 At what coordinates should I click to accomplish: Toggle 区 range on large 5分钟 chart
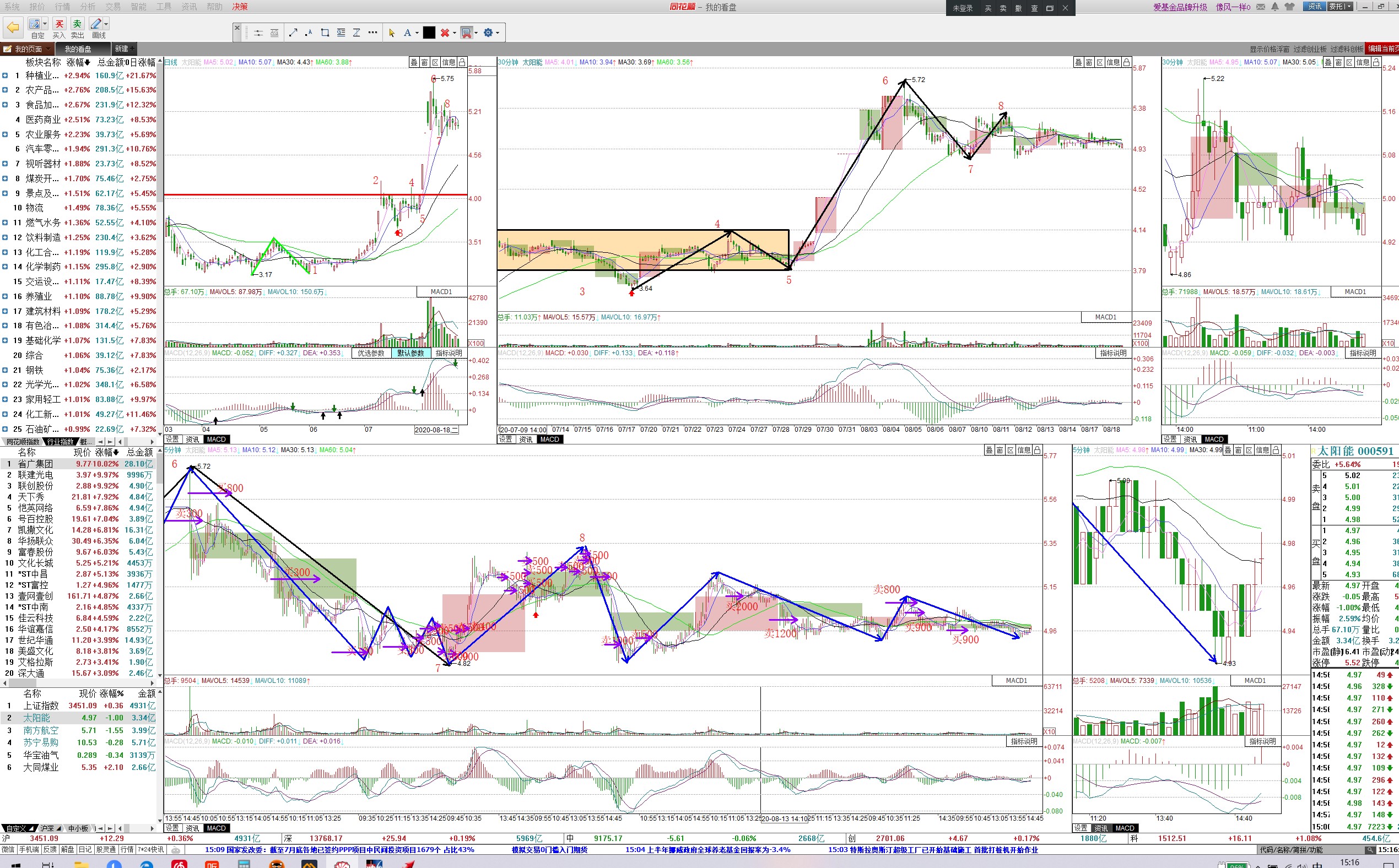click(x=1010, y=450)
